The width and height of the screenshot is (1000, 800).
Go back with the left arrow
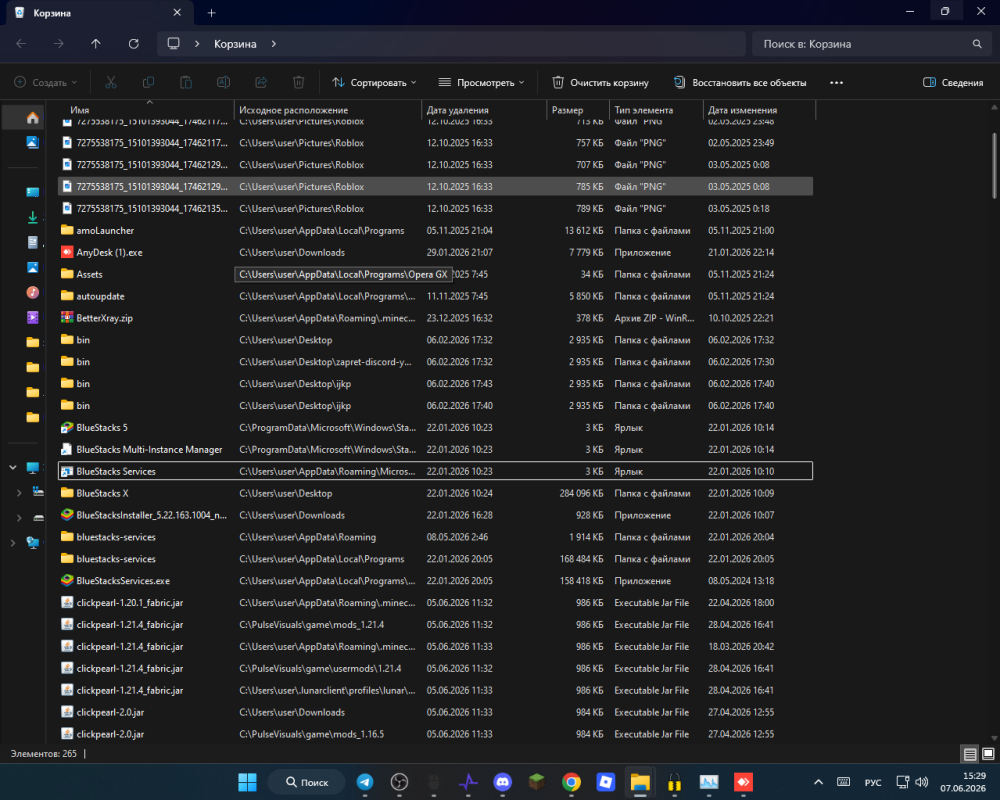point(21,43)
